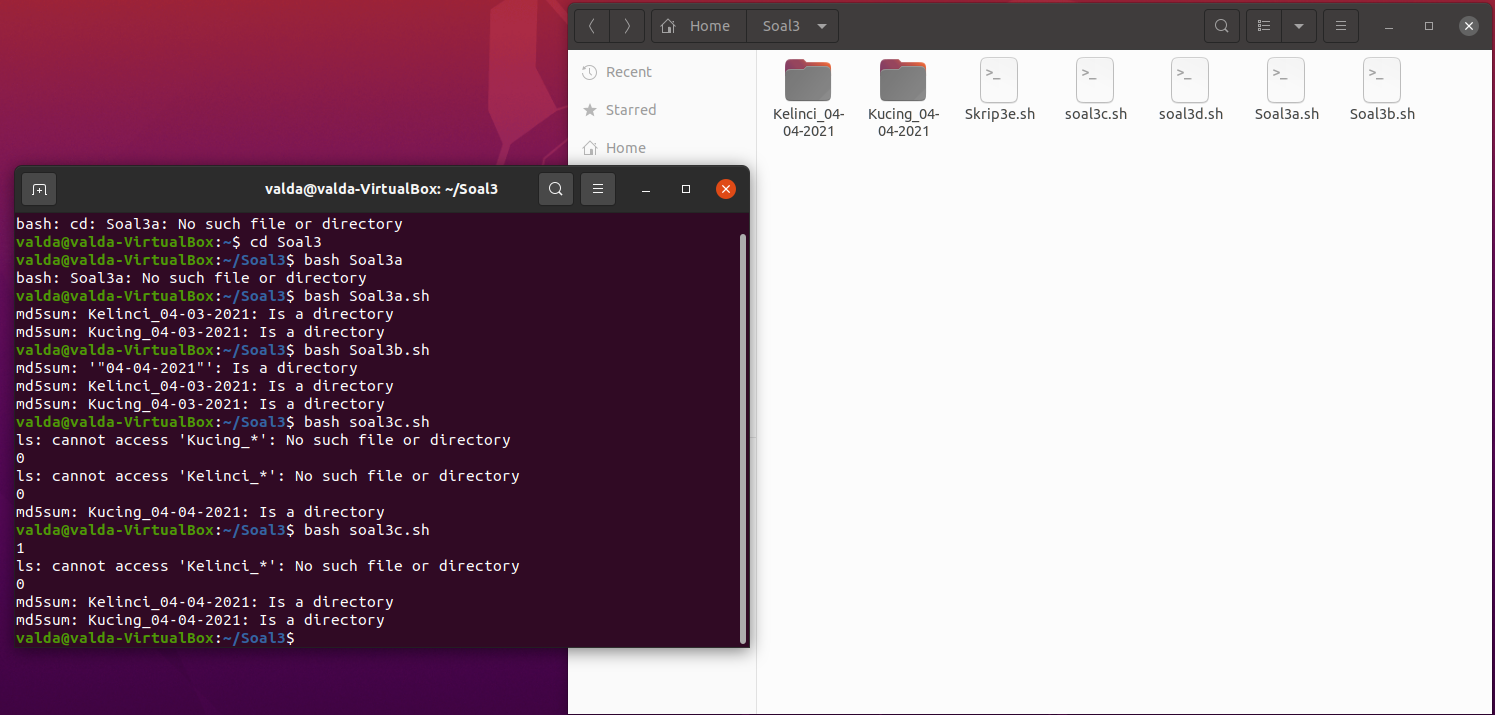1495x715 pixels.
Task: Click the home icon in the breadcrumb bar
Action: (666, 25)
